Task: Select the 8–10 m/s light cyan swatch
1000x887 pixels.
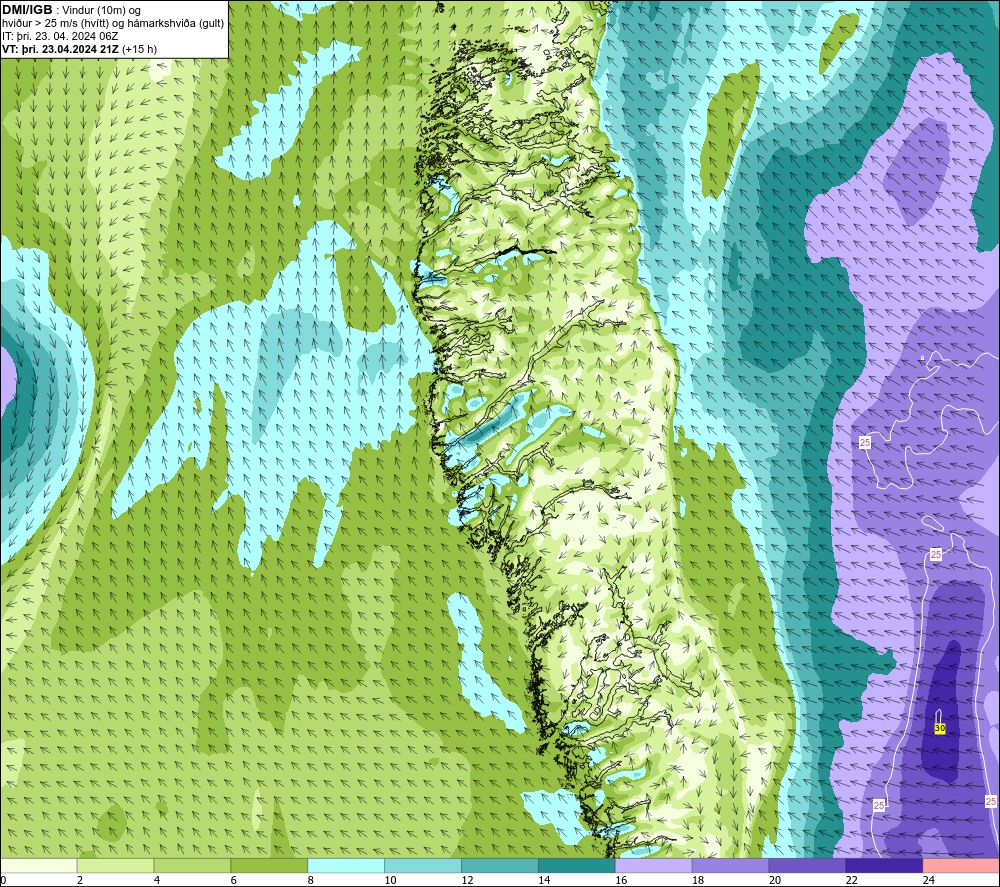Action: click(346, 865)
